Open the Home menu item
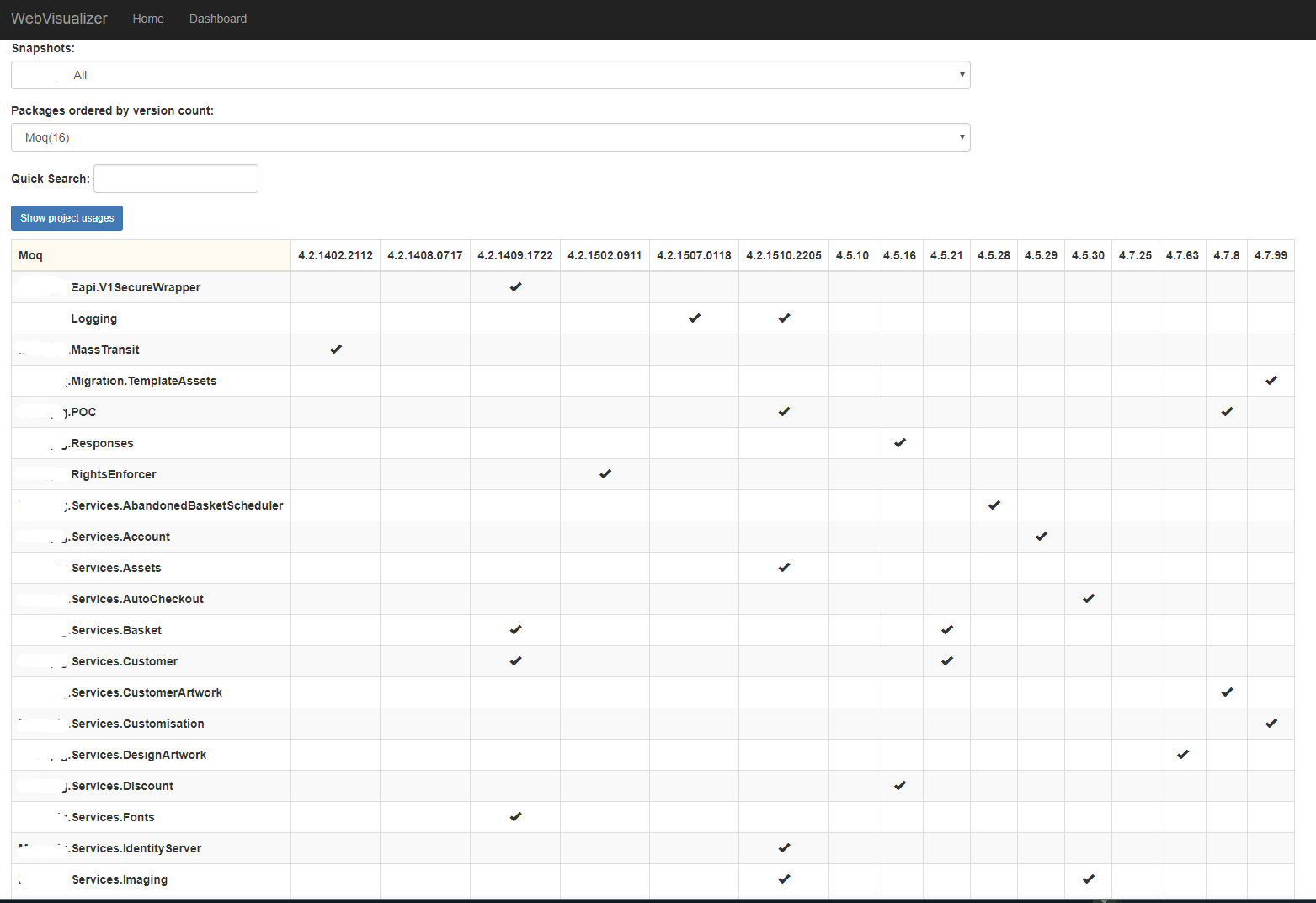 click(x=148, y=19)
